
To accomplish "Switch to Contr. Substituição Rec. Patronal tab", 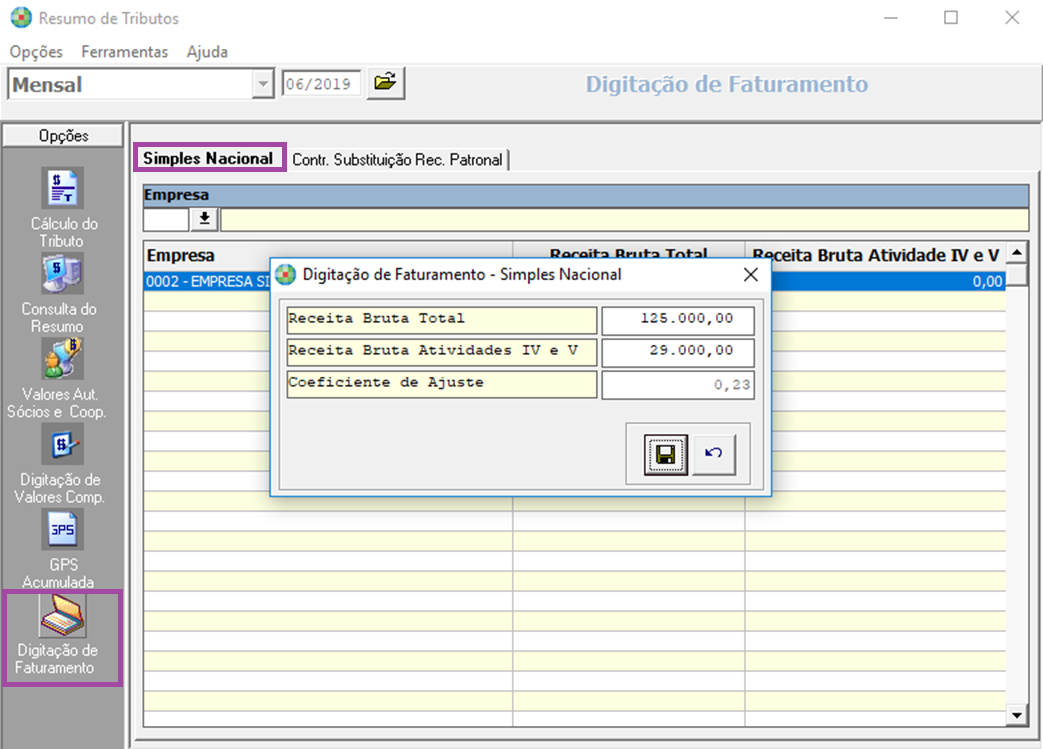I will click(x=397, y=159).
